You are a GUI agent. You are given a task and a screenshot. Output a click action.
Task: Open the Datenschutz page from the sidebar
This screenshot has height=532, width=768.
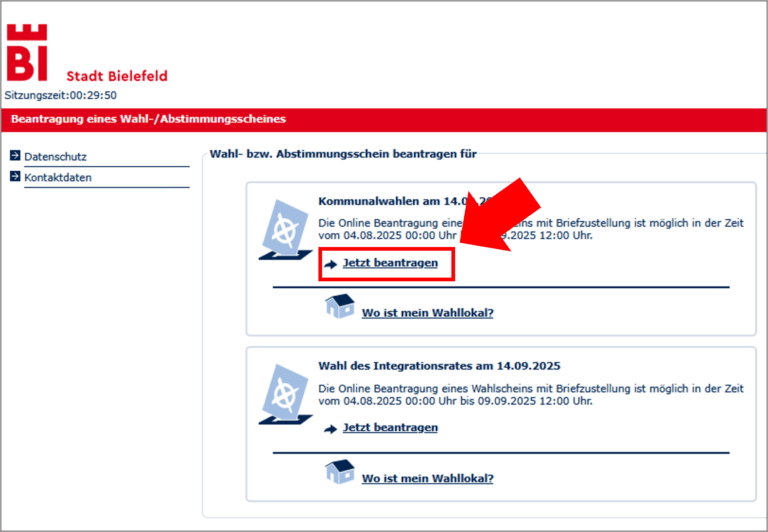coord(55,157)
